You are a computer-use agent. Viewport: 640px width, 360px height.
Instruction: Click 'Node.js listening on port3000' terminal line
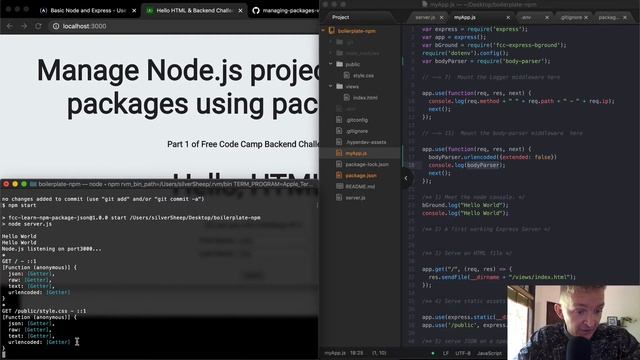51,249
